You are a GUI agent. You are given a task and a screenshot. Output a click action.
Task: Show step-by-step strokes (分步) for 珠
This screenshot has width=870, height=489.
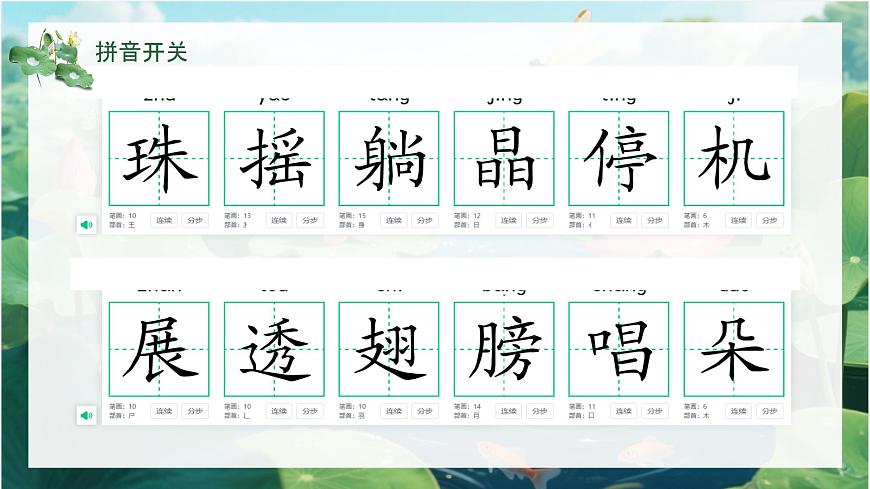pyautogui.click(x=195, y=220)
